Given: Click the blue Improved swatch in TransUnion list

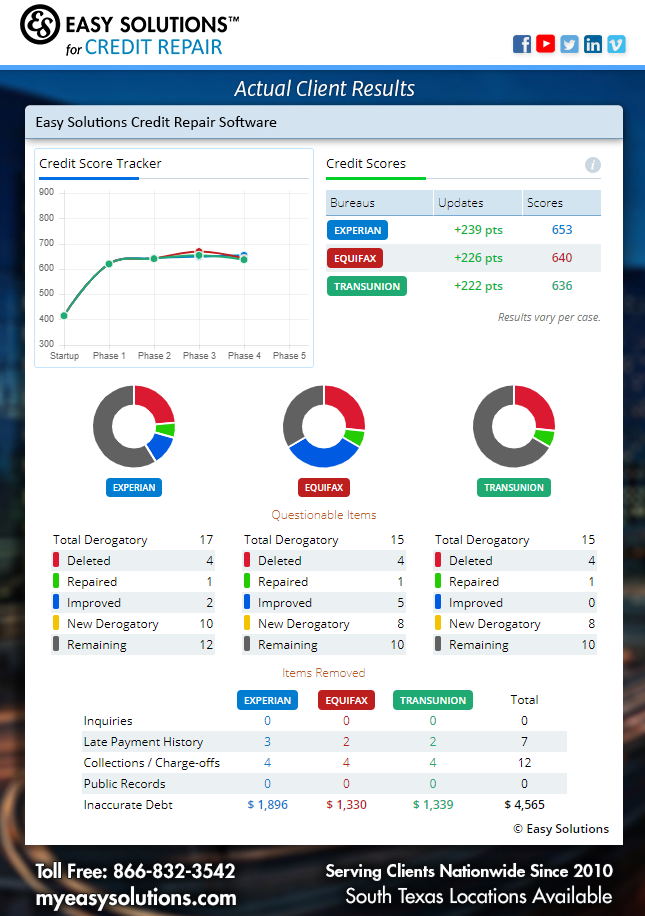Looking at the screenshot, I should tap(438, 602).
